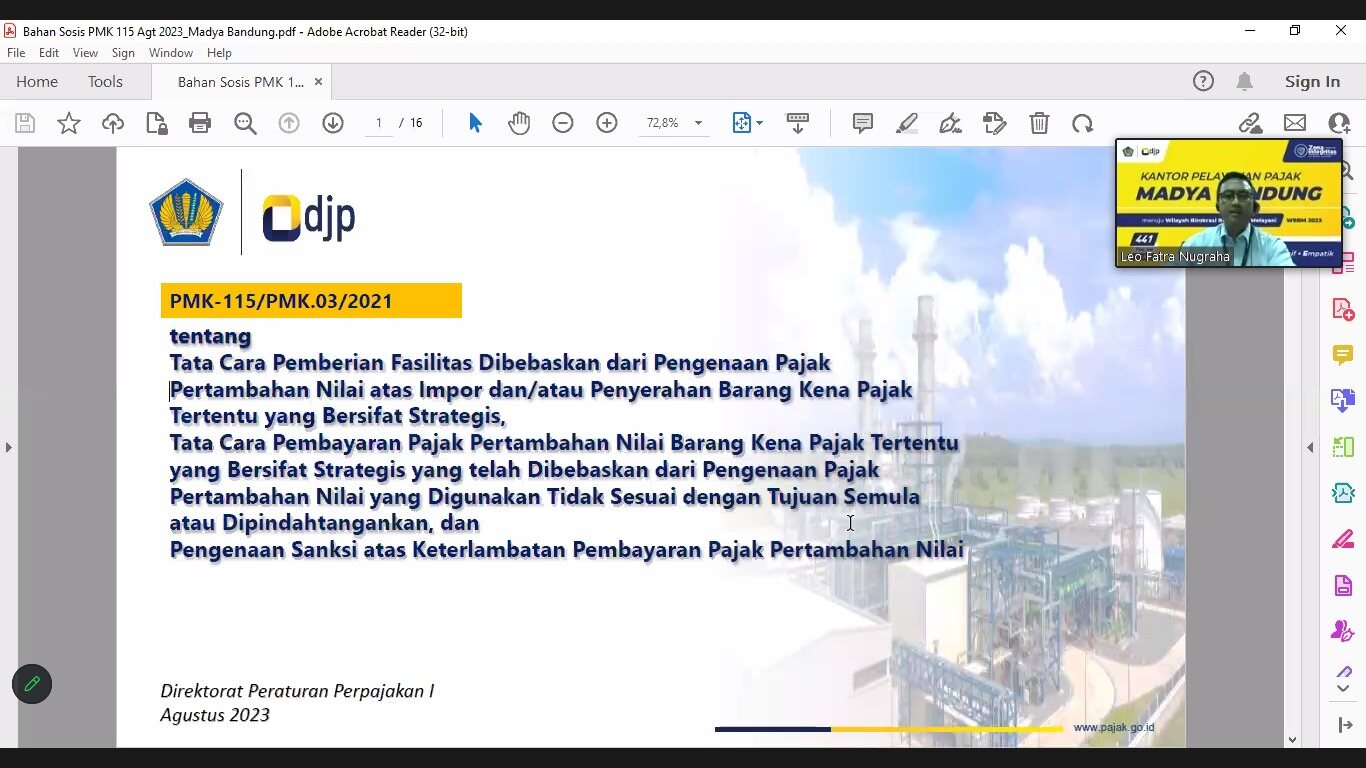Image resolution: width=1366 pixels, height=768 pixels.
Task: Open the Edit menu
Action: pyautogui.click(x=49, y=53)
